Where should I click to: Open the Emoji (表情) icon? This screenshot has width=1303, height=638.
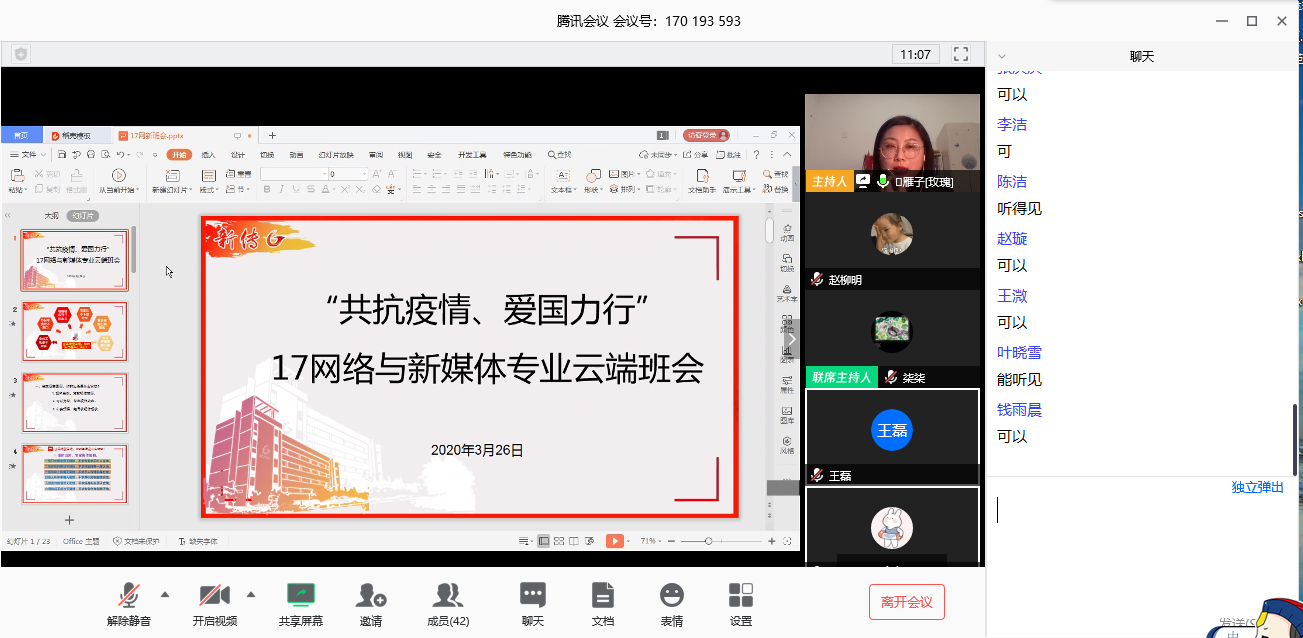pyautogui.click(x=672, y=597)
